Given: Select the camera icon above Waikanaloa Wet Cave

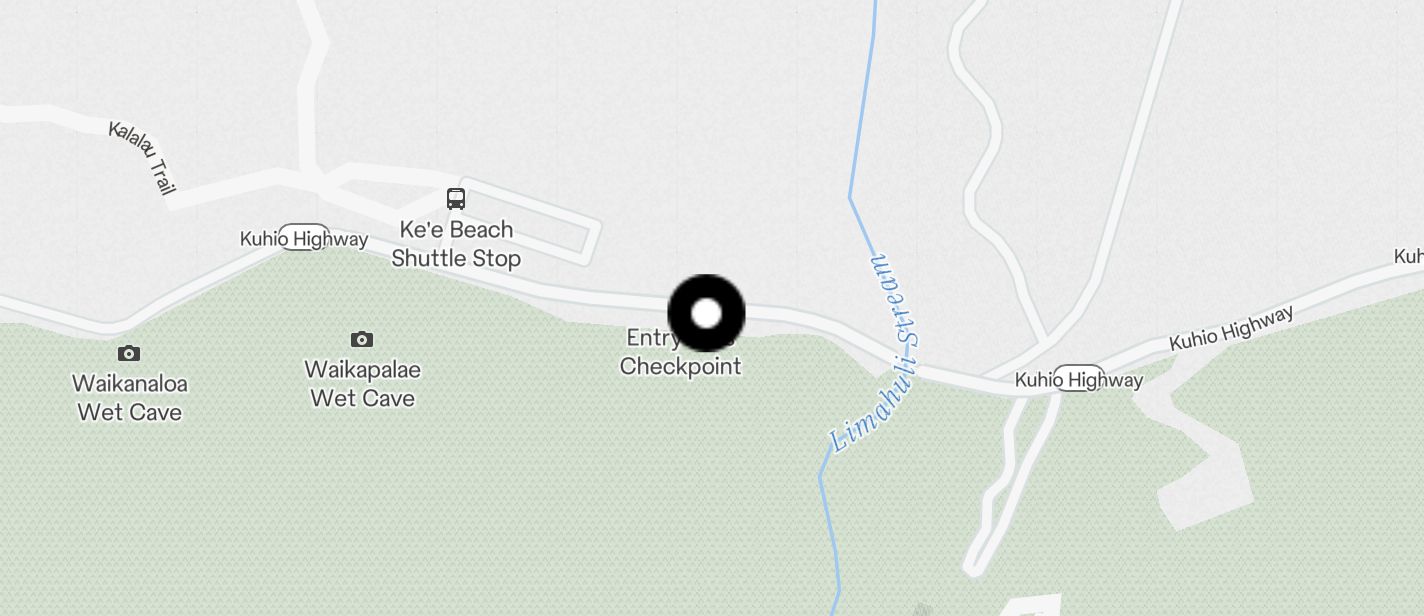Looking at the screenshot, I should (128, 353).
